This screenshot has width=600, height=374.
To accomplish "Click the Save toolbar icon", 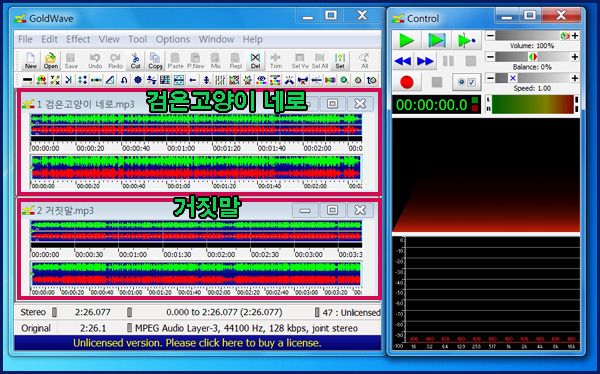I will pyautogui.click(x=71, y=60).
